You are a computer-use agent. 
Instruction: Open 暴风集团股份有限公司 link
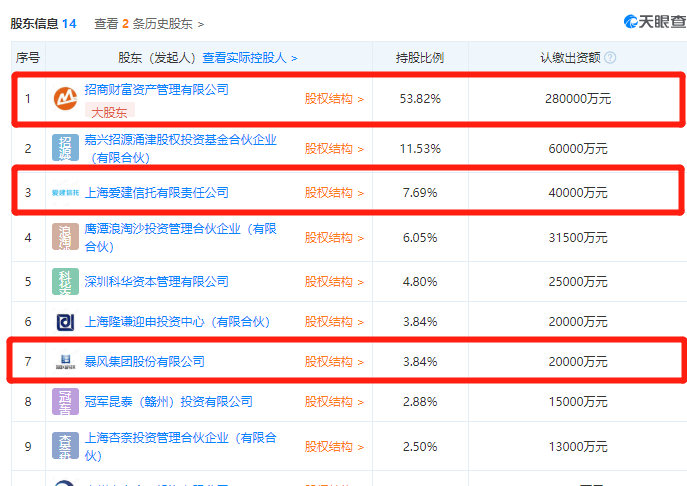[x=145, y=362]
